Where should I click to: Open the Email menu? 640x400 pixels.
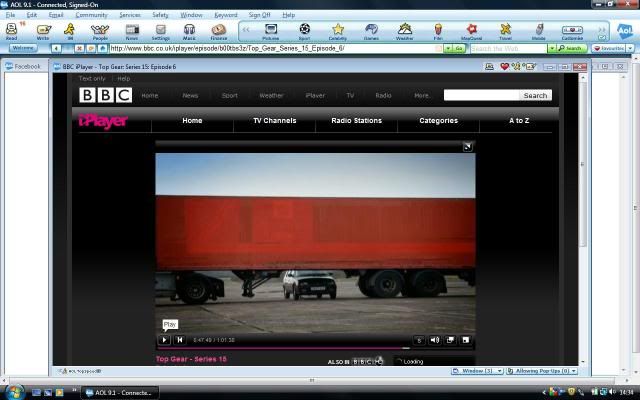pyautogui.click(x=56, y=15)
